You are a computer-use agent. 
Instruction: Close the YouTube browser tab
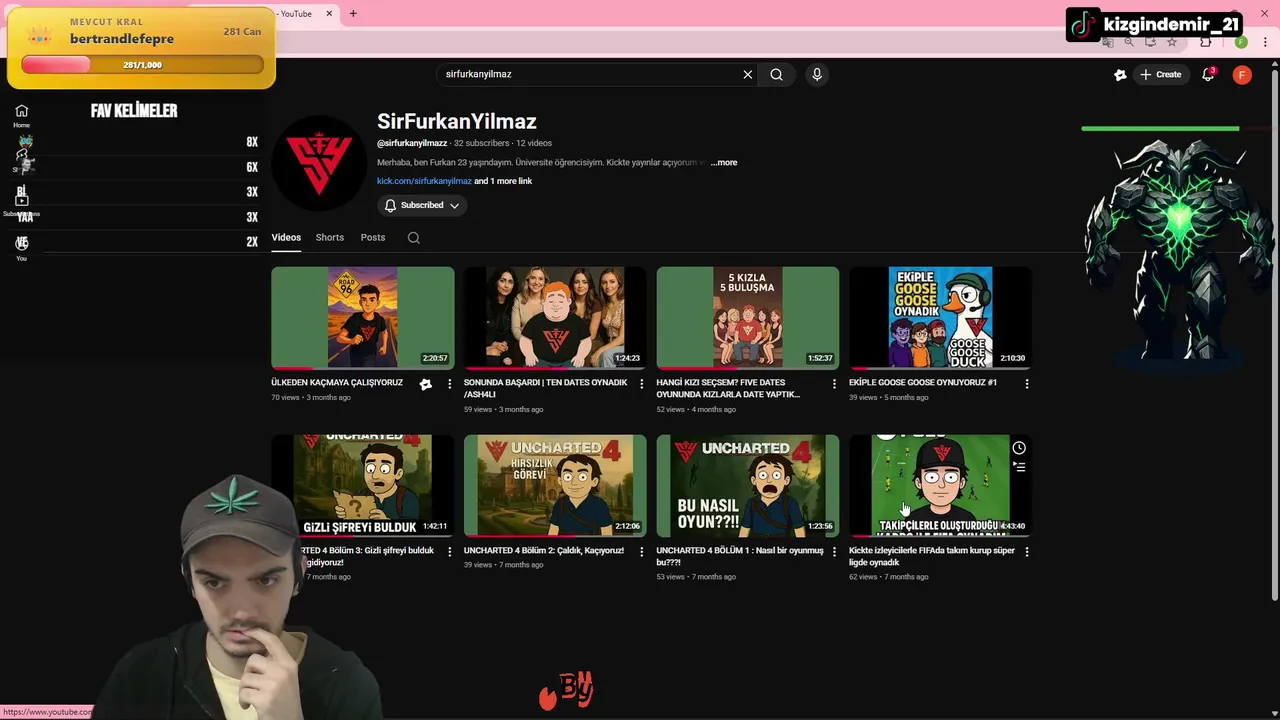tap(329, 13)
